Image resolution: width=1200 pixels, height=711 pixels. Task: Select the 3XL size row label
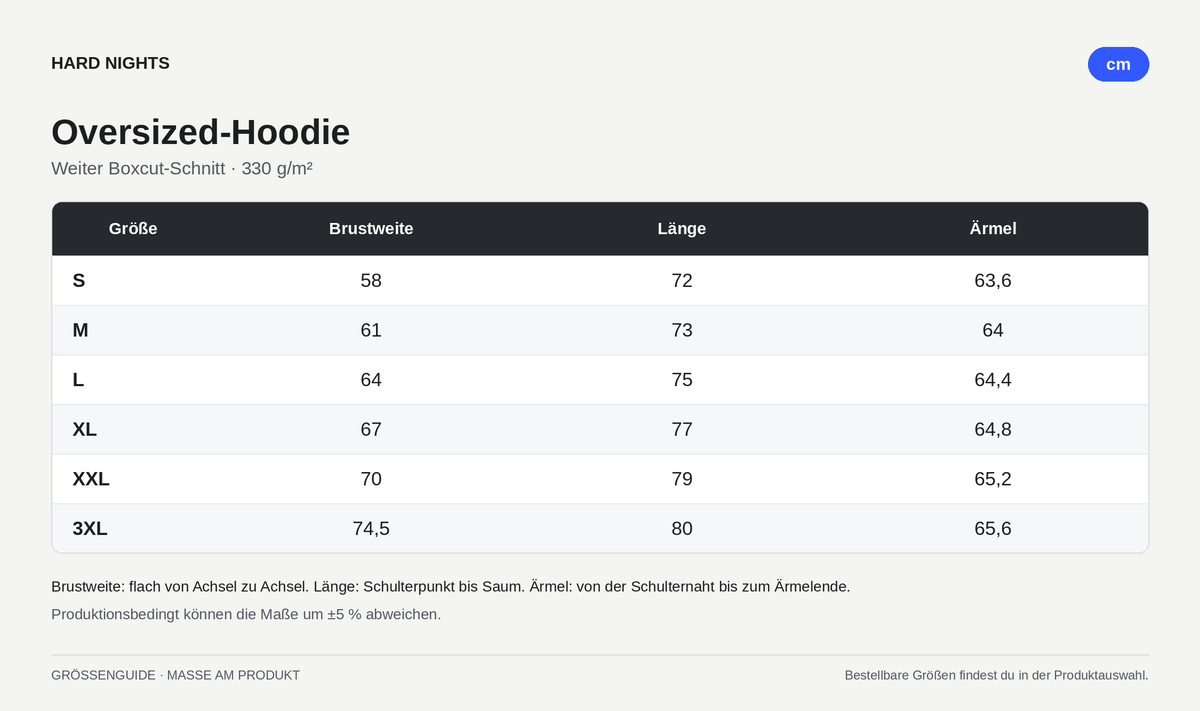click(x=90, y=529)
